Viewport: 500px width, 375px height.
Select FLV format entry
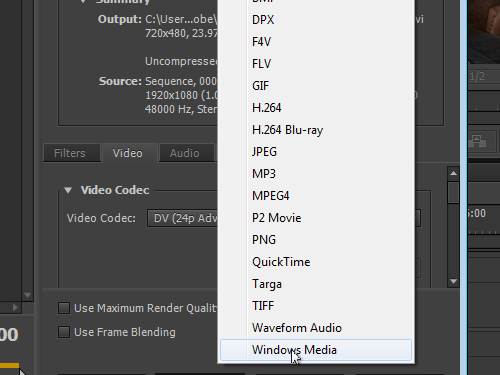coord(316,64)
